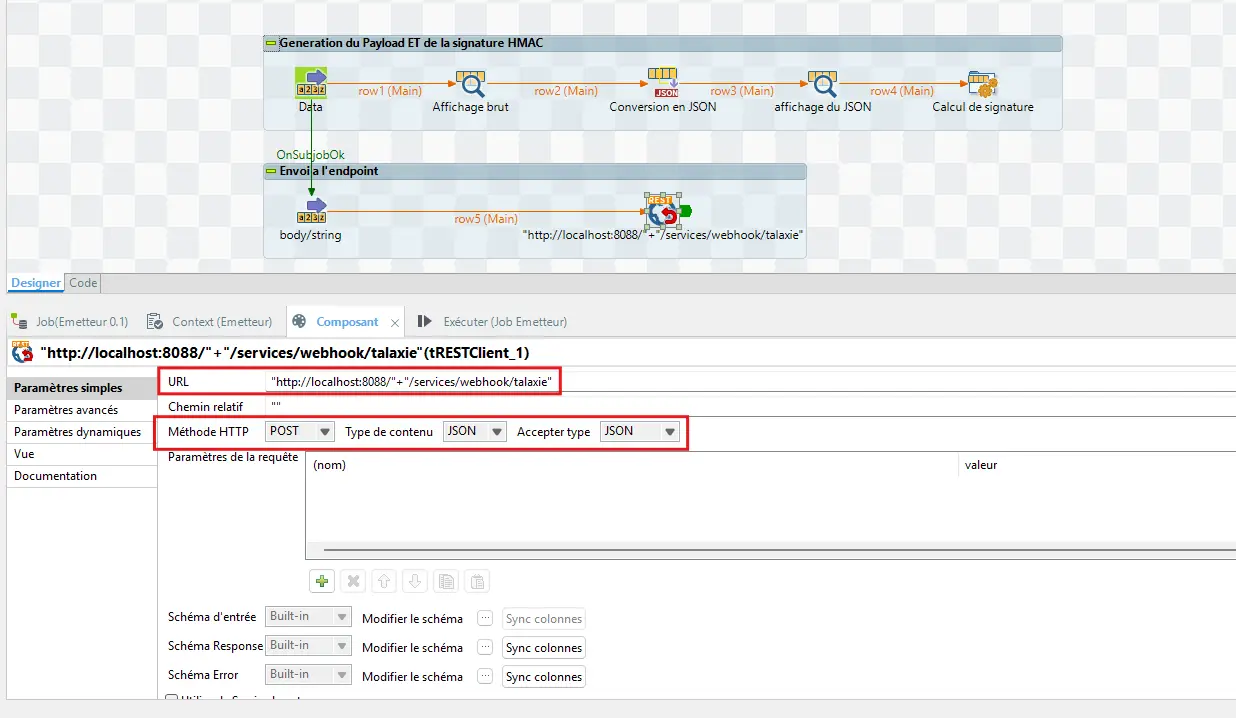Click the copy icon under the parameters table

tap(445, 581)
